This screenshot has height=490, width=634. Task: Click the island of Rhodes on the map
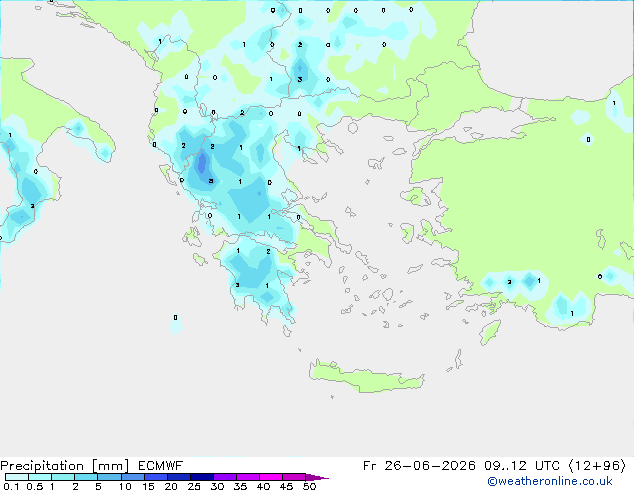click(x=490, y=332)
